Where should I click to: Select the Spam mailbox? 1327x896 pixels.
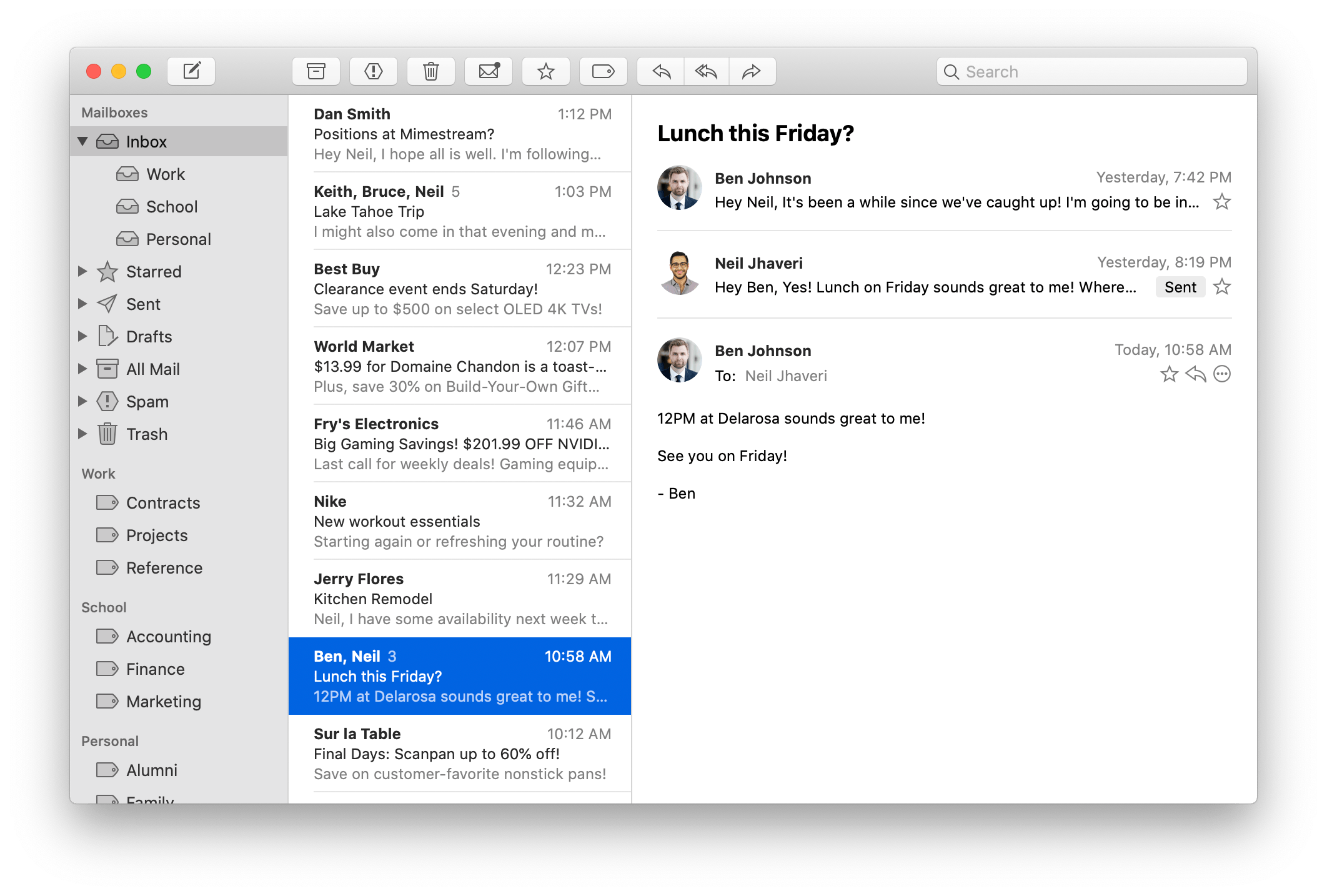tap(179, 401)
